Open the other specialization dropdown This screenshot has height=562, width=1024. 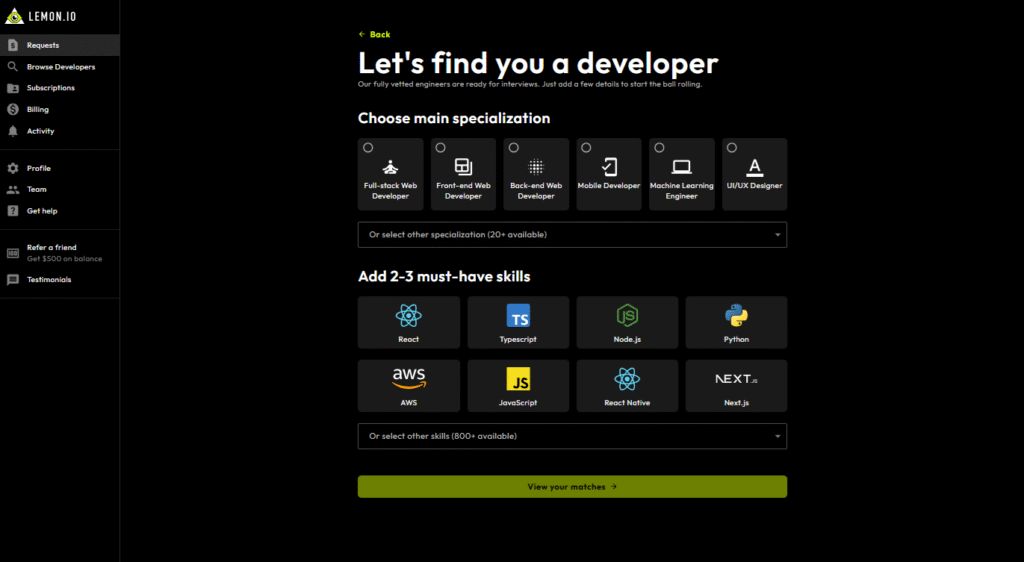(x=572, y=235)
